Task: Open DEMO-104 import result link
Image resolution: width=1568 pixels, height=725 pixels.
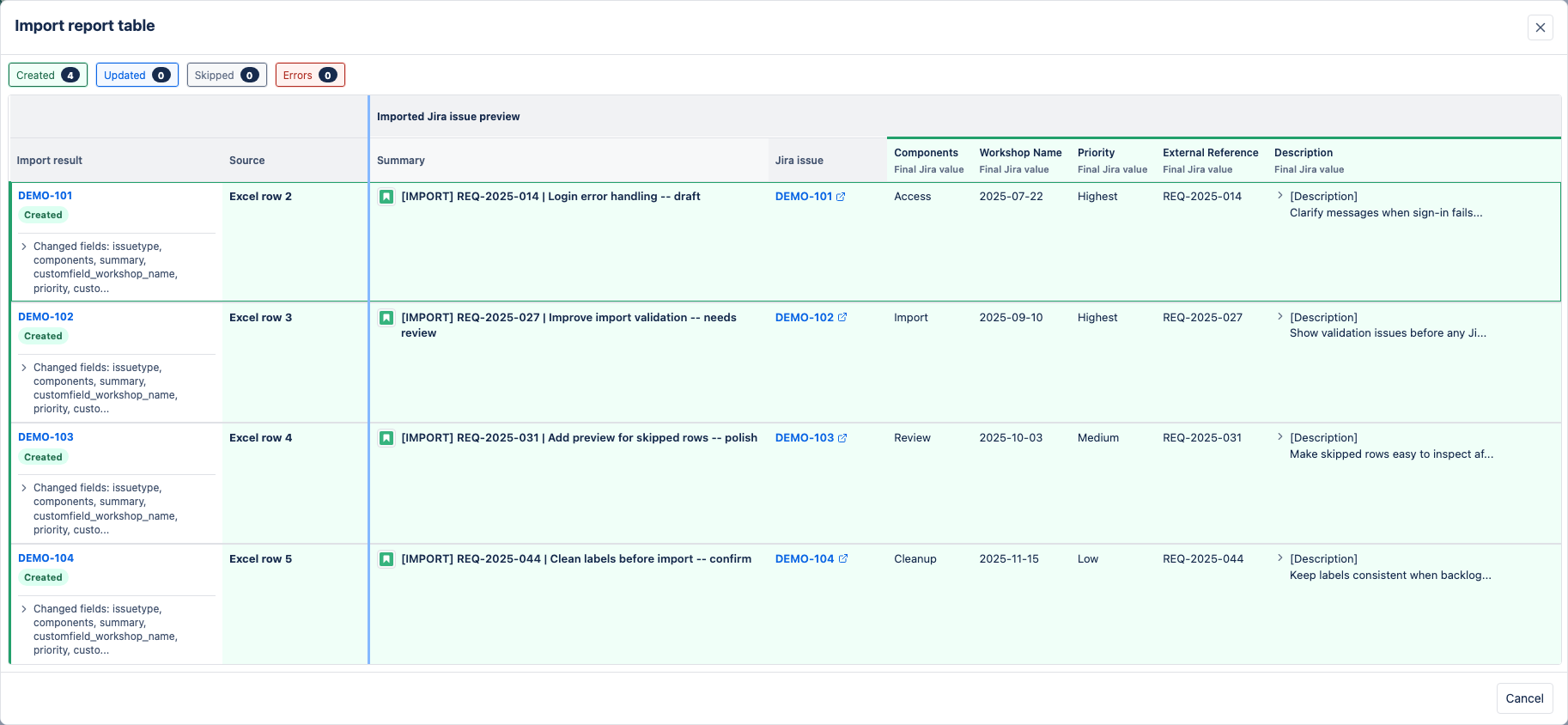Action: pyautogui.click(x=46, y=558)
